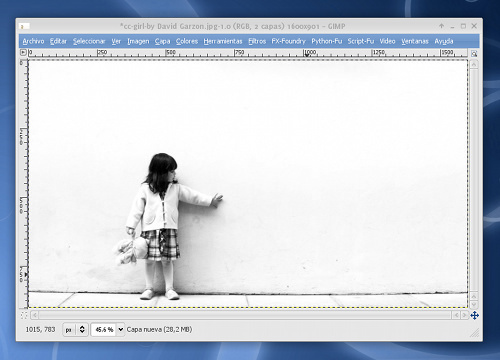The image size is (500, 360).
Task: Open the Filtros menu
Action: [x=257, y=41]
